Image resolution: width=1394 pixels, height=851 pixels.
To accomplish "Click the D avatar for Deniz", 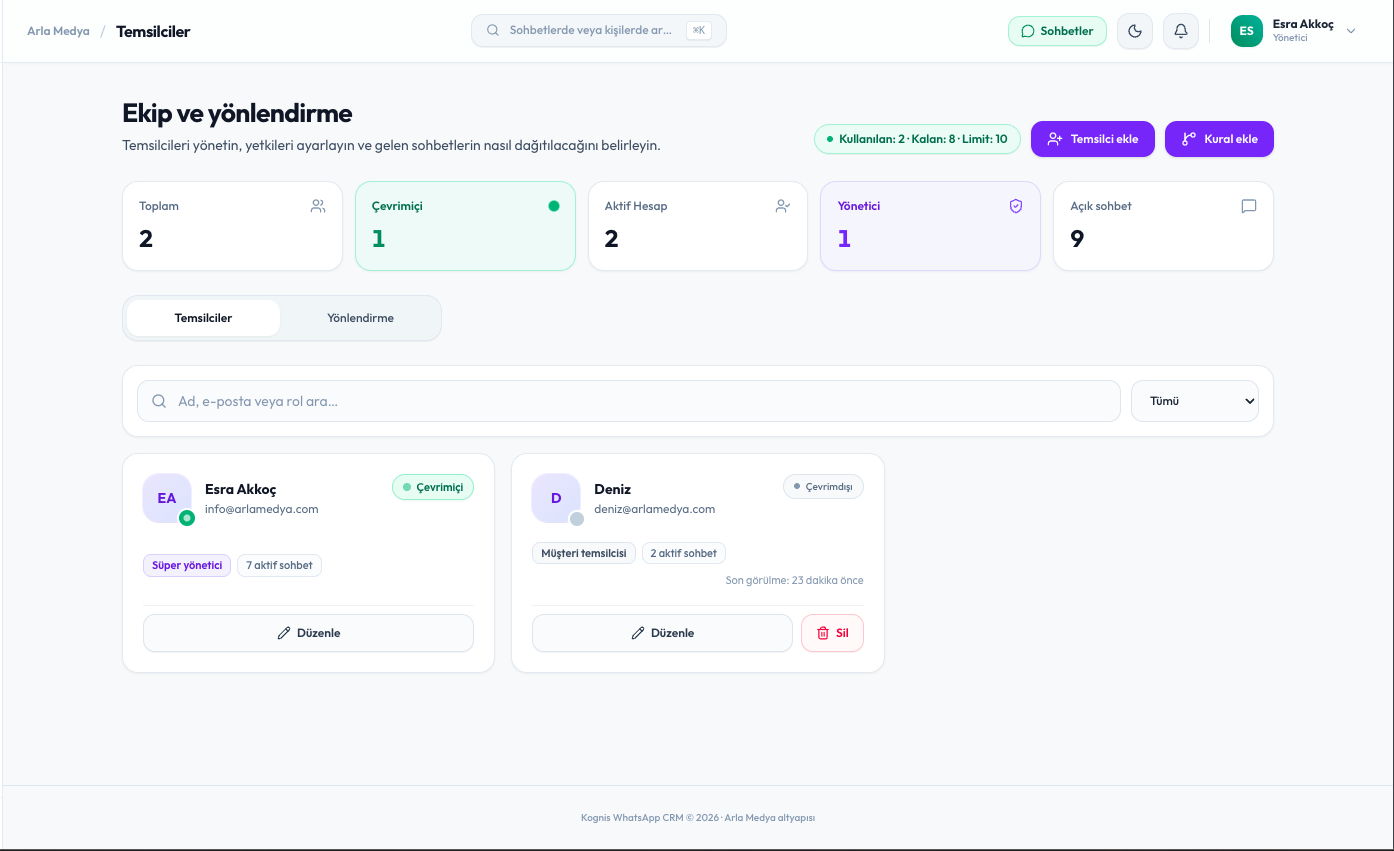I will click(556, 498).
